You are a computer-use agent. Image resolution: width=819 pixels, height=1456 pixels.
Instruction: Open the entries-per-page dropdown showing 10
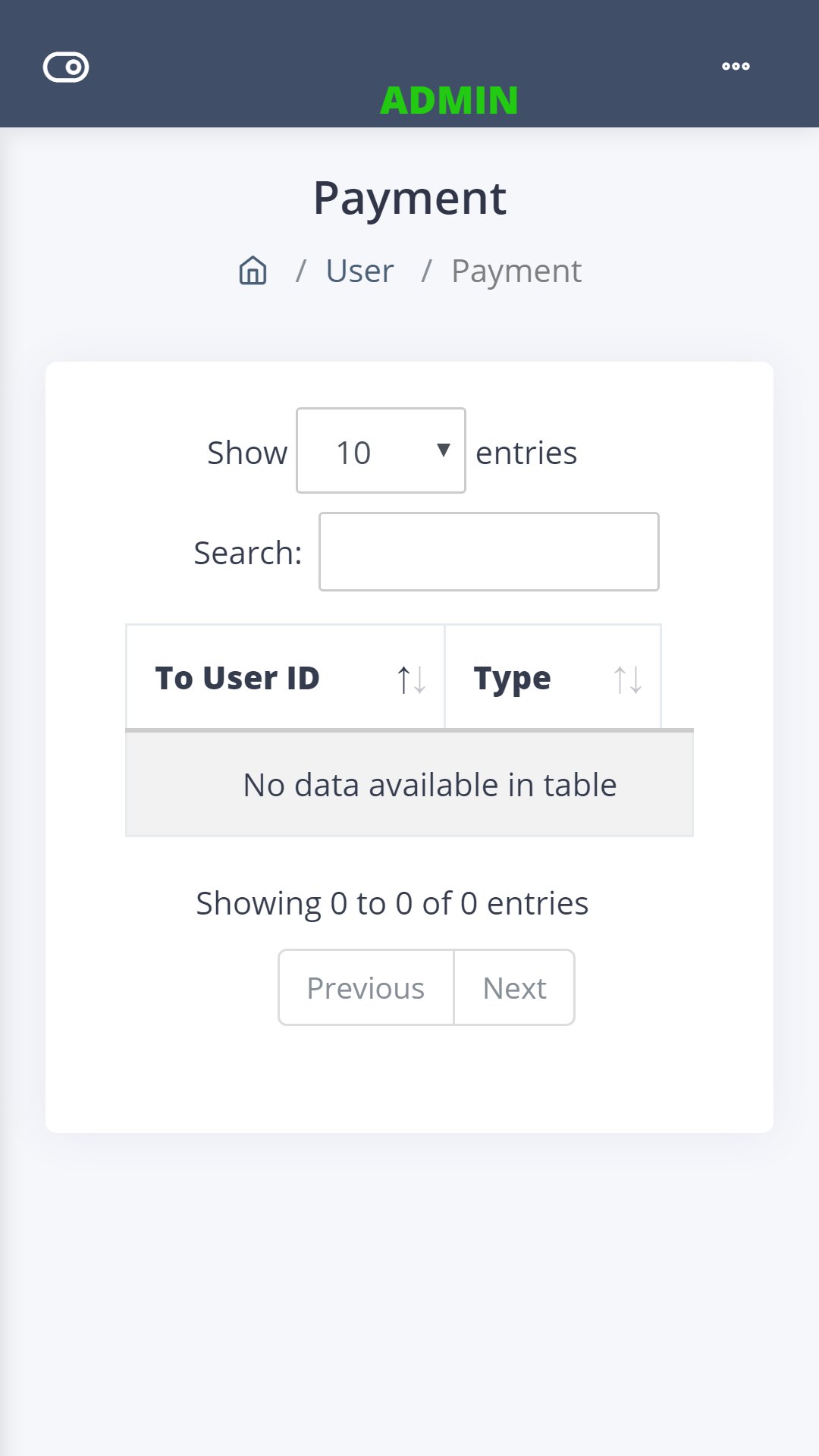coord(380,451)
